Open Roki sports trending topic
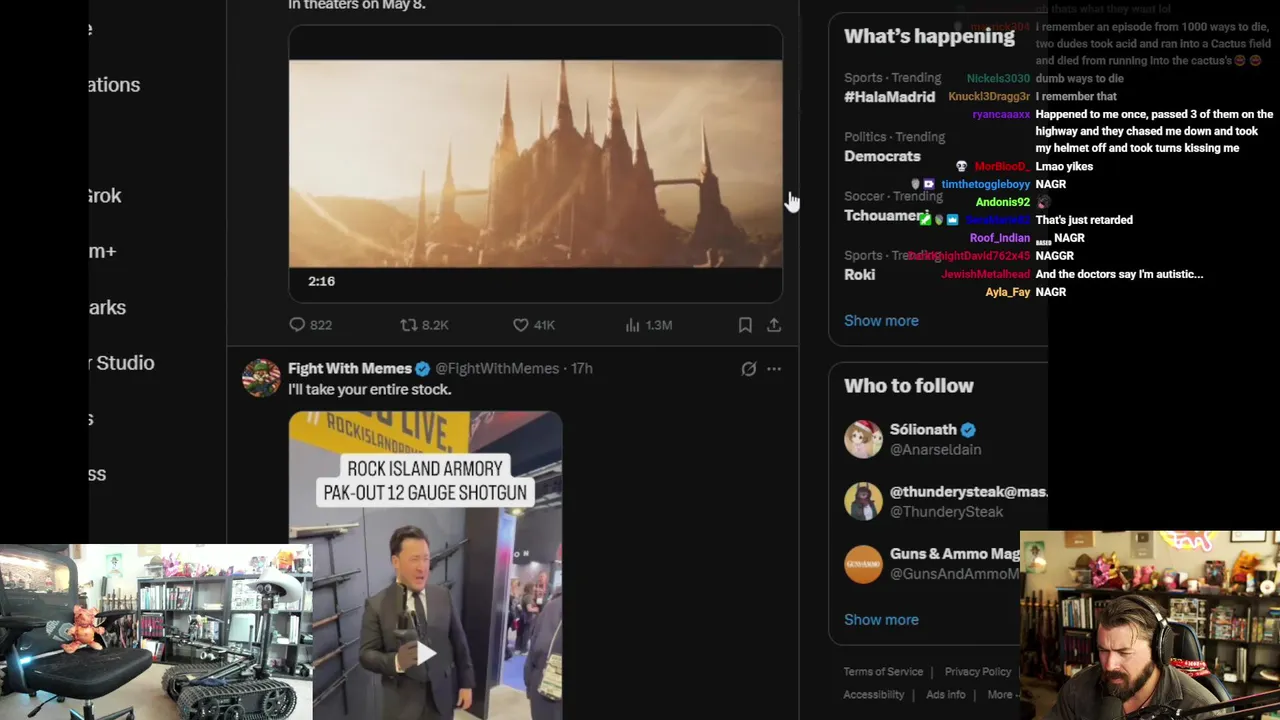 (859, 274)
